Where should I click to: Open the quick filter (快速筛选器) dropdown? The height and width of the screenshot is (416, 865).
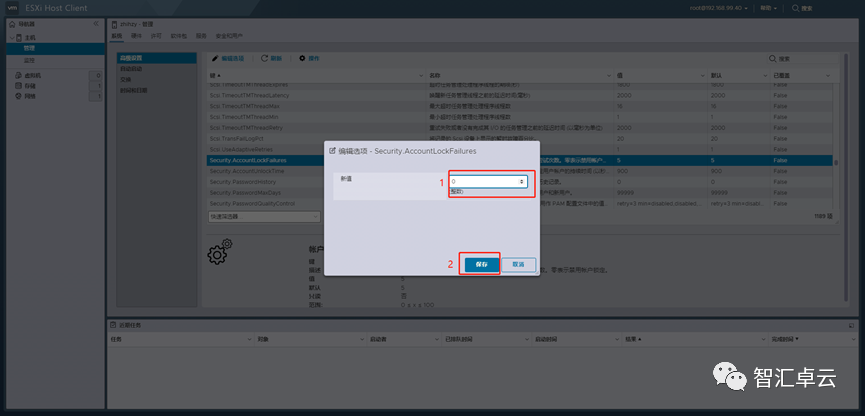[264, 217]
